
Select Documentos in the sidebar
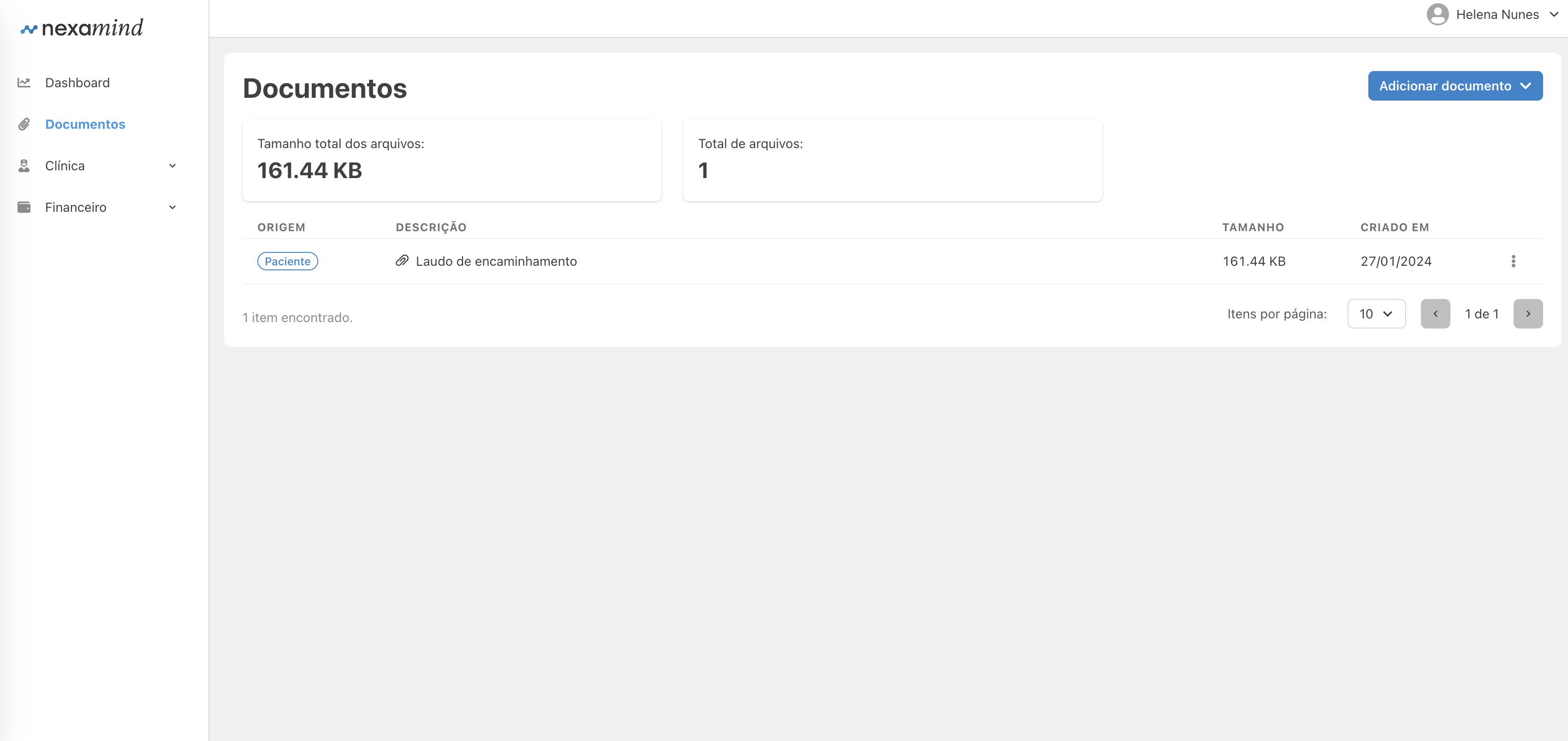(x=85, y=124)
